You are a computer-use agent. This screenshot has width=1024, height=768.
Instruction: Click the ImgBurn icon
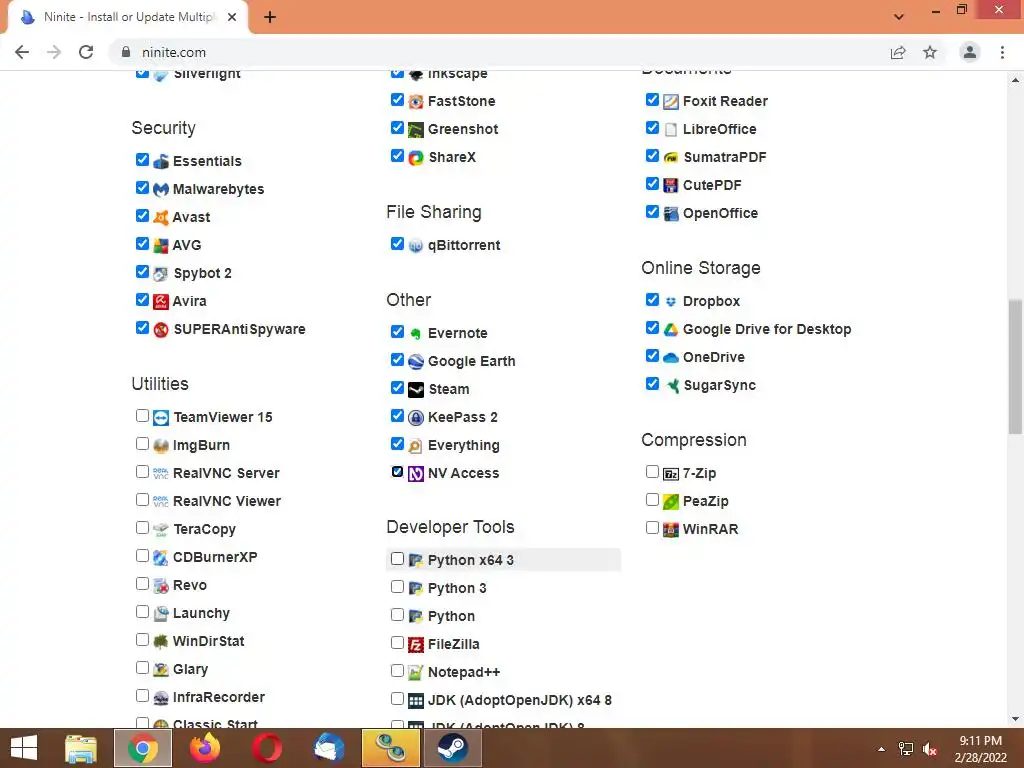pos(161,445)
